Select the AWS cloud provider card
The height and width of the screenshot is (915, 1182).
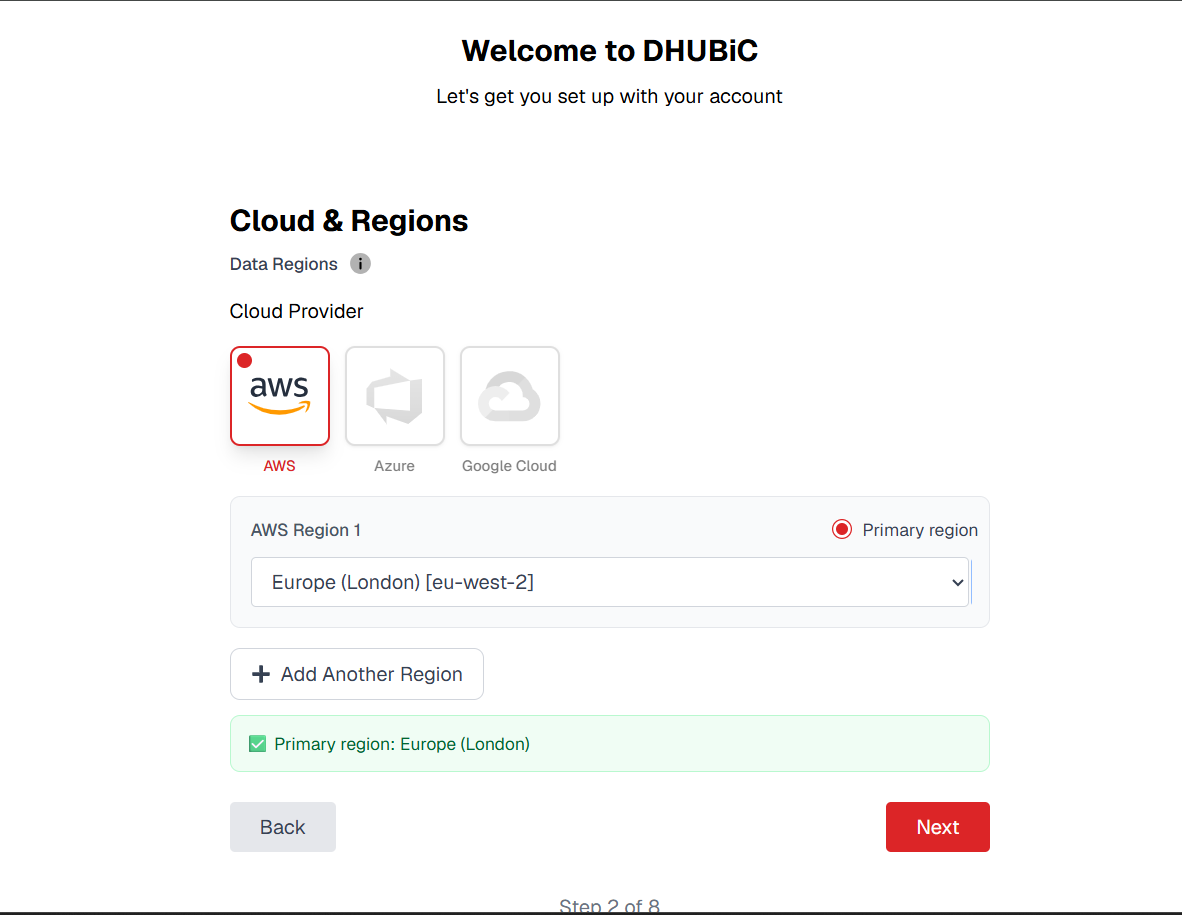coord(280,396)
